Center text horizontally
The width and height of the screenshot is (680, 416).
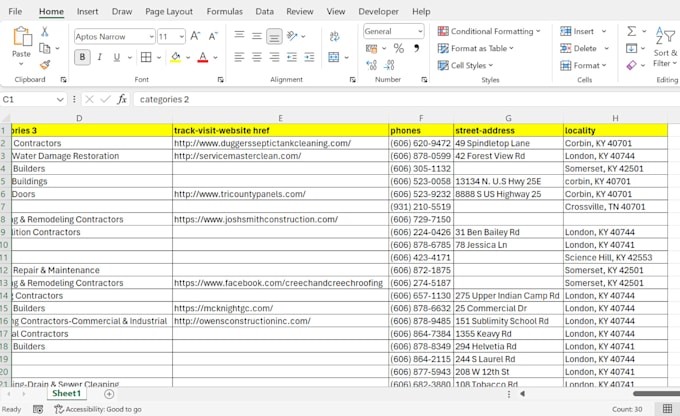pos(257,57)
